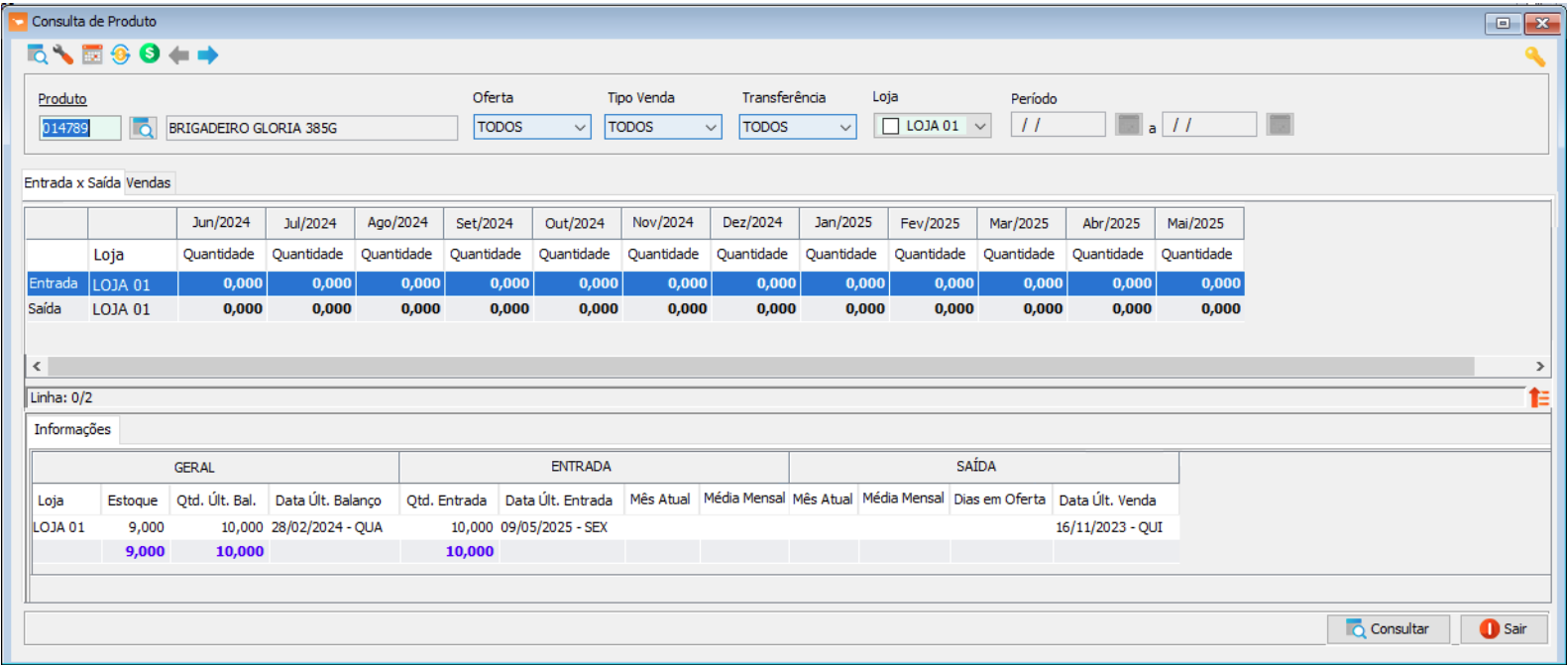1568x665 pixels.
Task: Open the wrench tool in the toolbar
Action: (63, 55)
